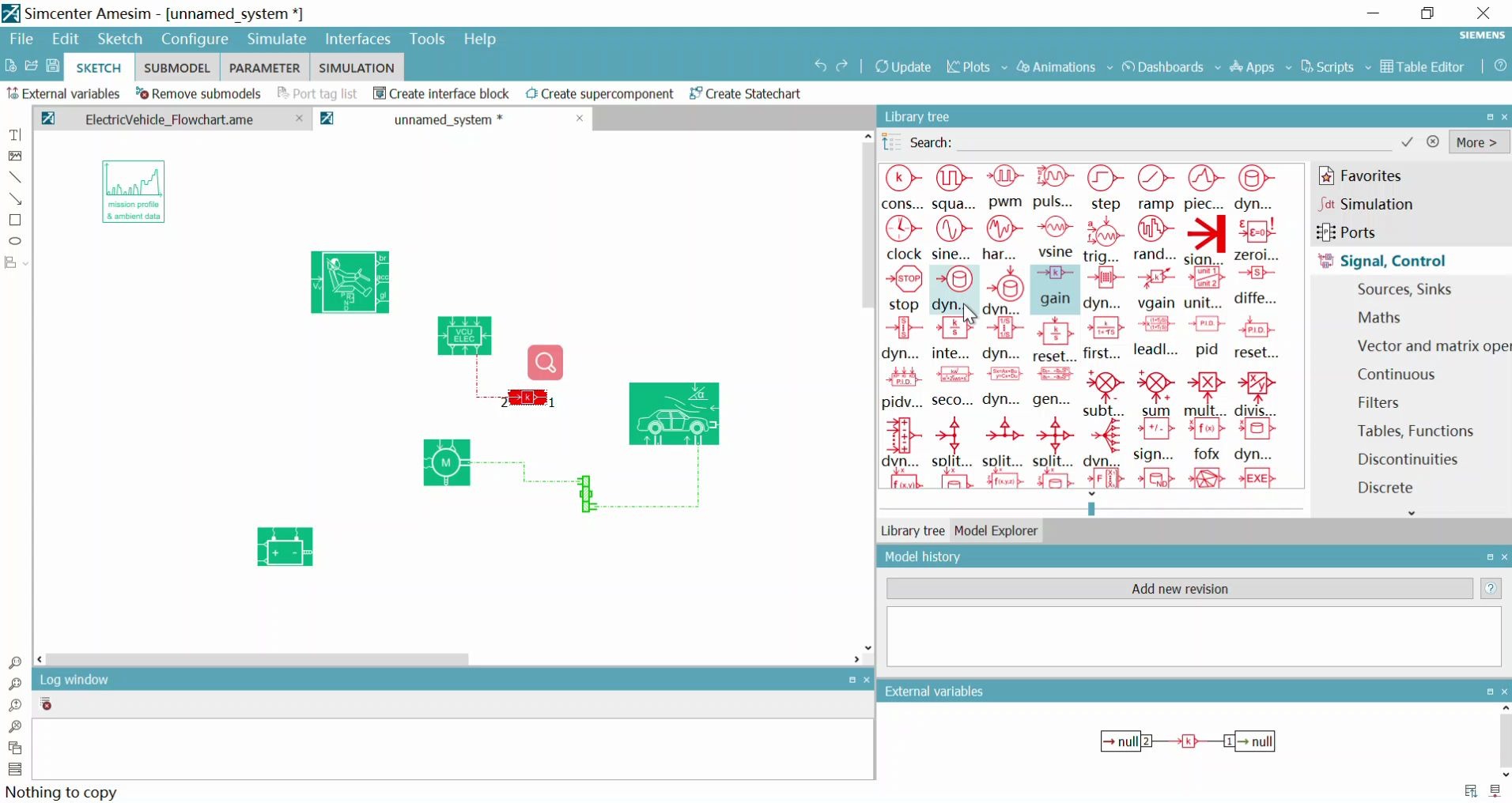Save the model with the disk icon
Viewport: 1512px width, 803px height.
tap(53, 66)
